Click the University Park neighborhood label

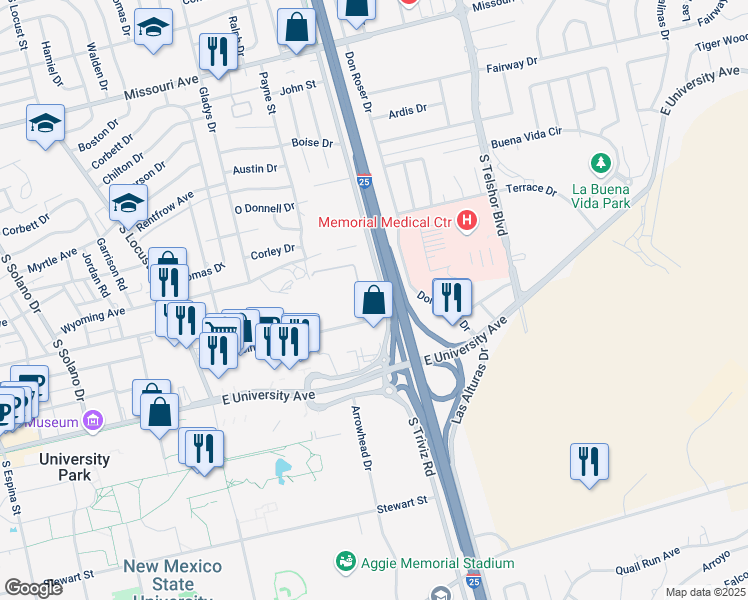(74, 467)
